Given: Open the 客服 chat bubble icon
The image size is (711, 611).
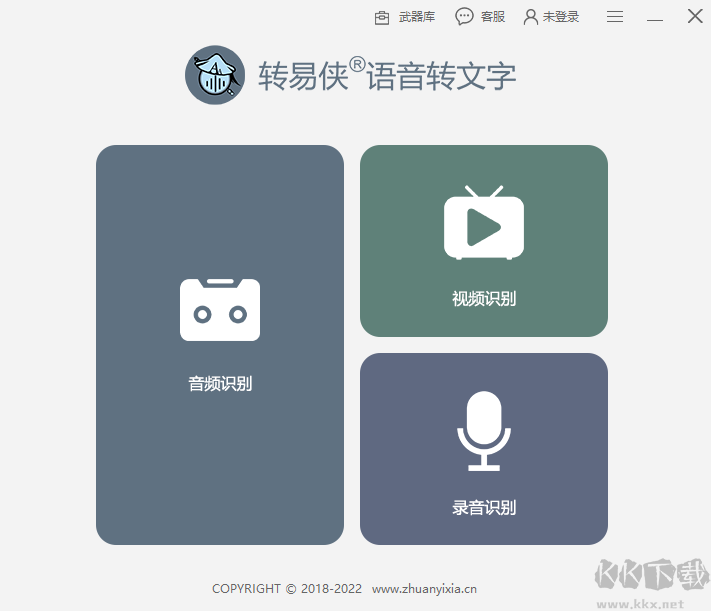Looking at the screenshot, I should coord(464,17).
